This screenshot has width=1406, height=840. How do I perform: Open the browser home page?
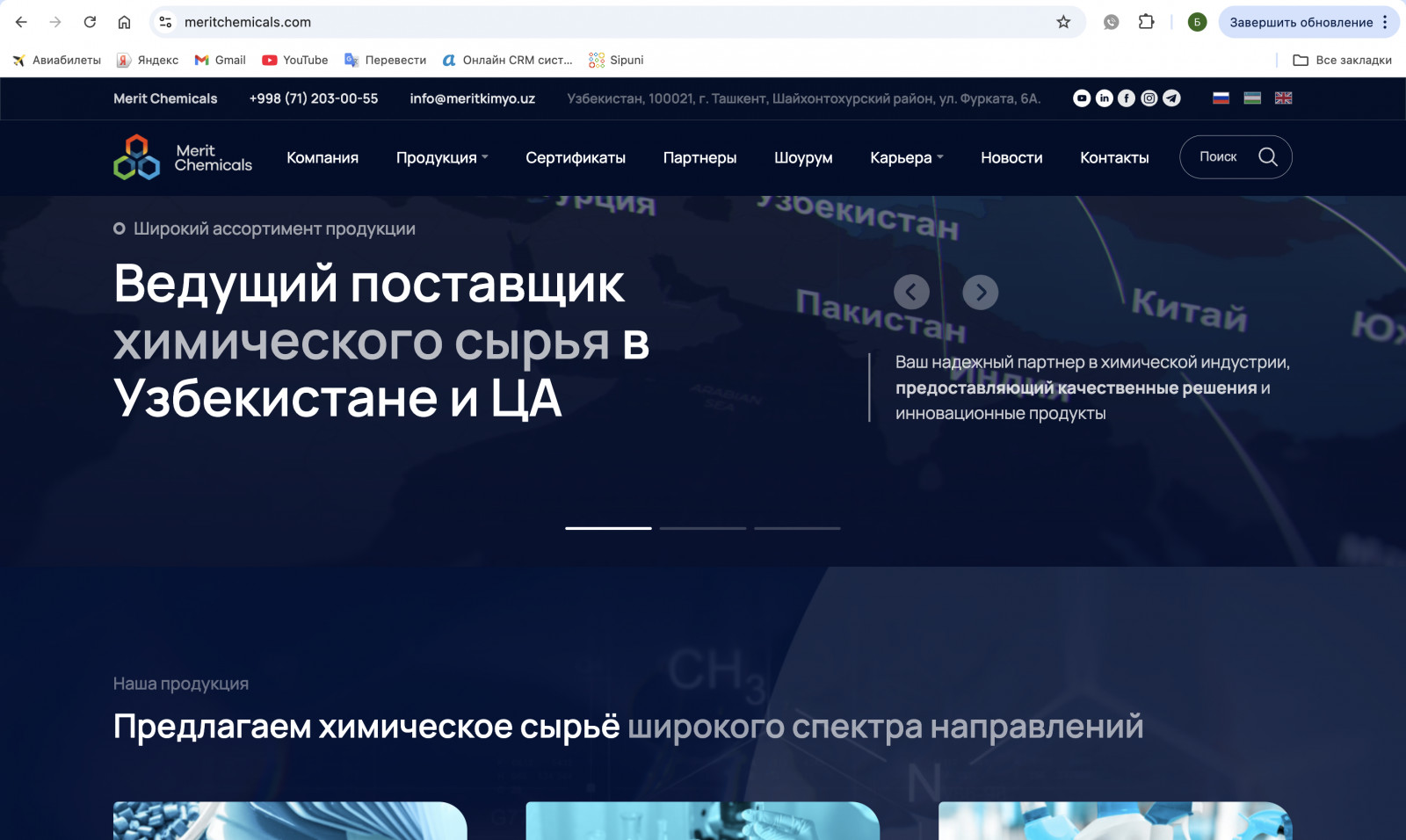tap(124, 22)
